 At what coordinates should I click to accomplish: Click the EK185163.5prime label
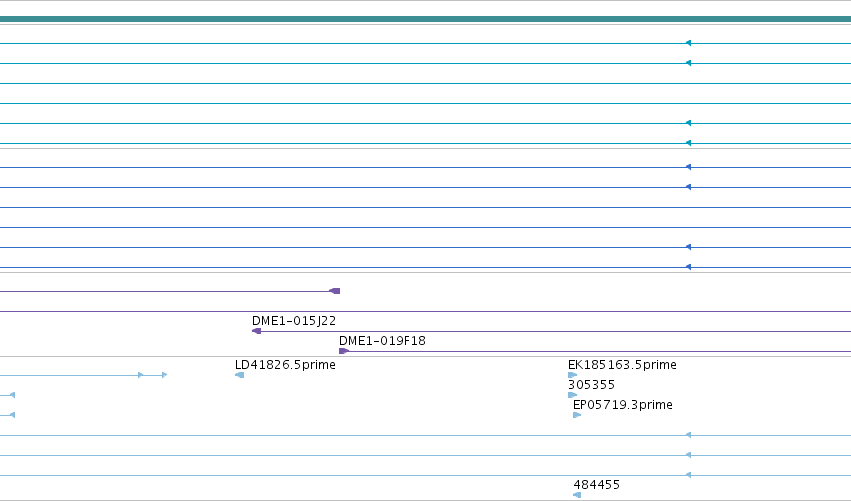pos(622,365)
